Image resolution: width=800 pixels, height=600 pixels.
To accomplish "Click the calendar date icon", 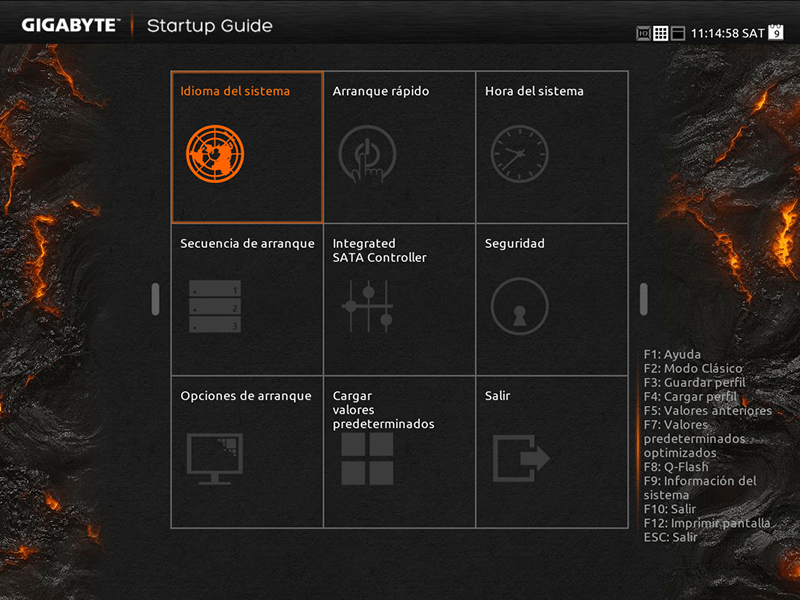I will click(x=776, y=32).
